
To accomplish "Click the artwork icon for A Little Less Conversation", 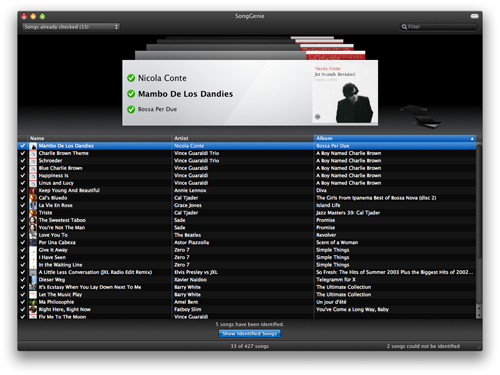I will tap(33, 272).
